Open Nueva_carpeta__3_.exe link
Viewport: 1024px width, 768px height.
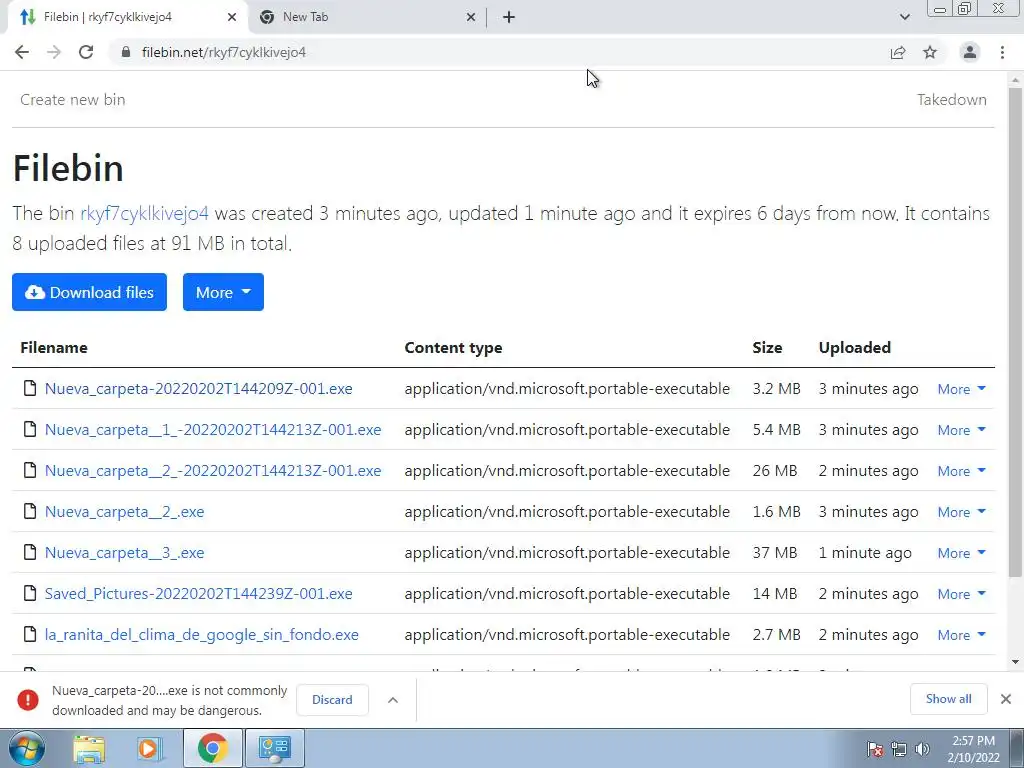tap(124, 552)
